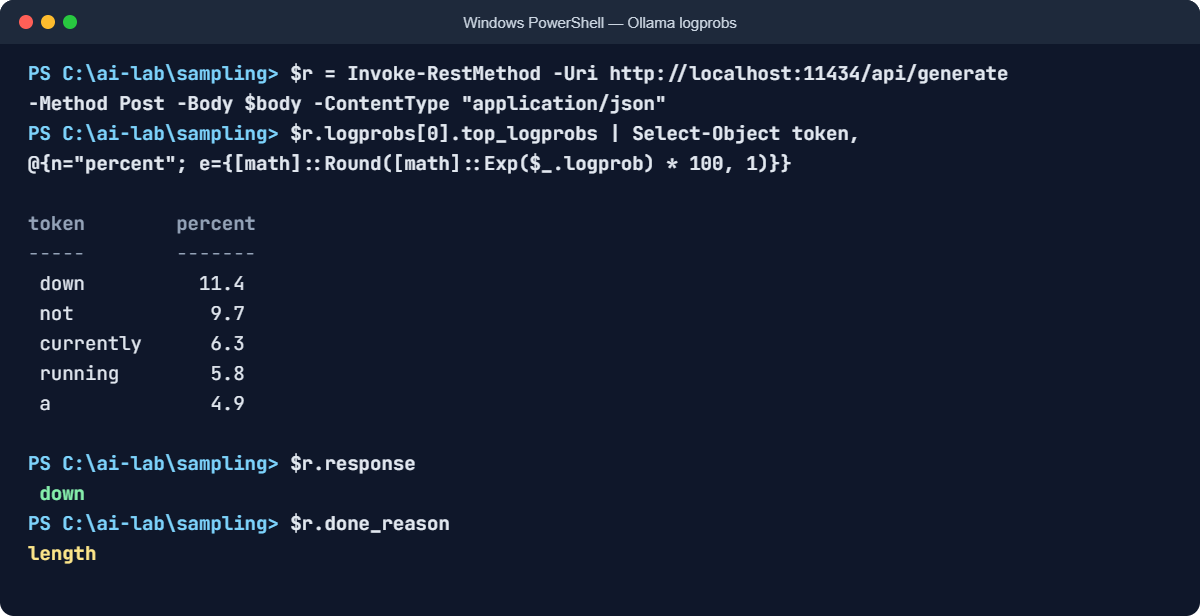
Task: Click the localhost:11434 API URL text
Action: [x=809, y=73]
